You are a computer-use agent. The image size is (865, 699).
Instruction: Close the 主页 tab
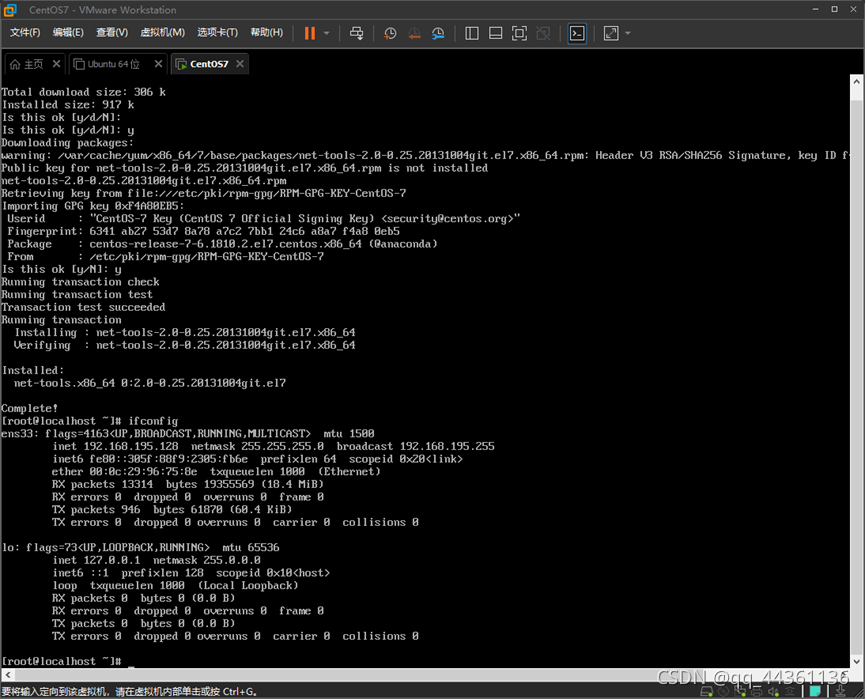click(x=56, y=64)
